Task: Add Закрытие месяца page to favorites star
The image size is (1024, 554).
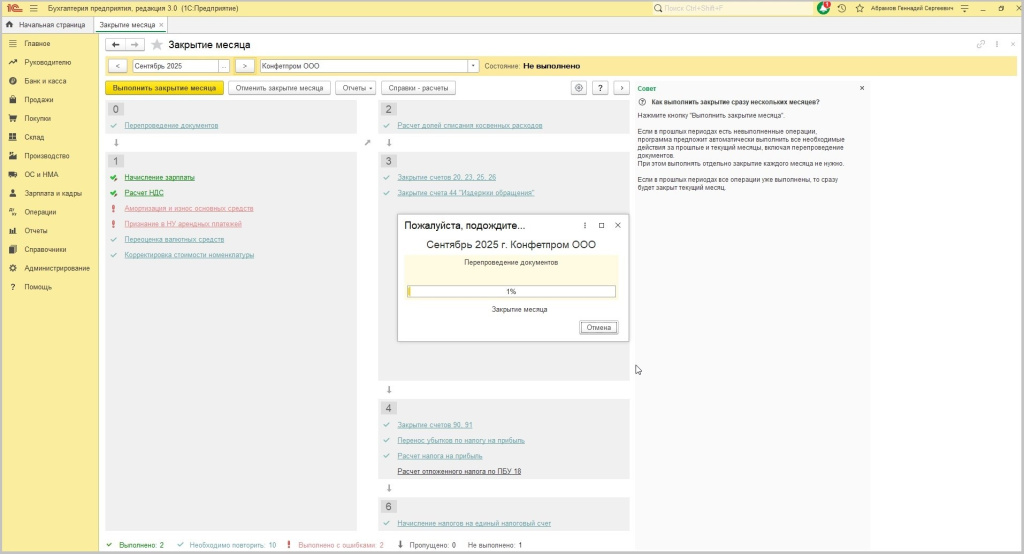Action: tap(157, 45)
